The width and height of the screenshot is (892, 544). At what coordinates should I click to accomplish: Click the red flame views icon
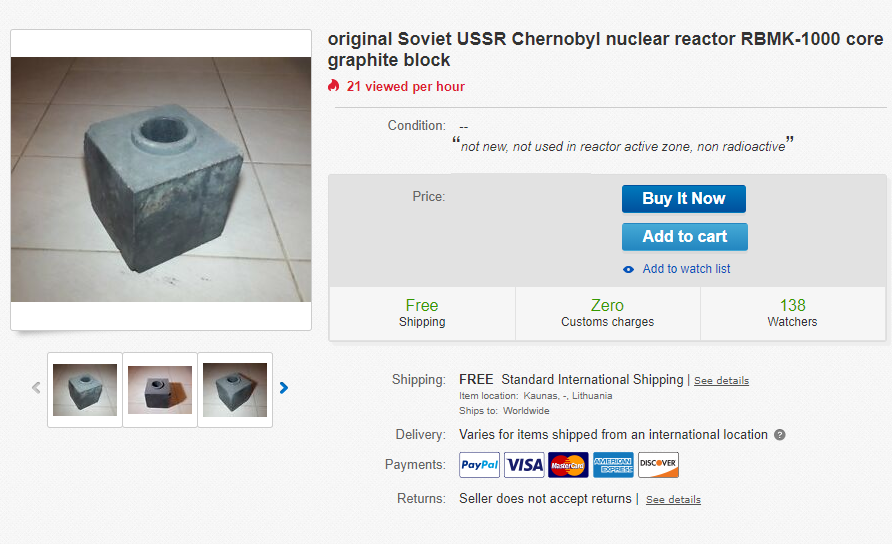click(x=334, y=86)
